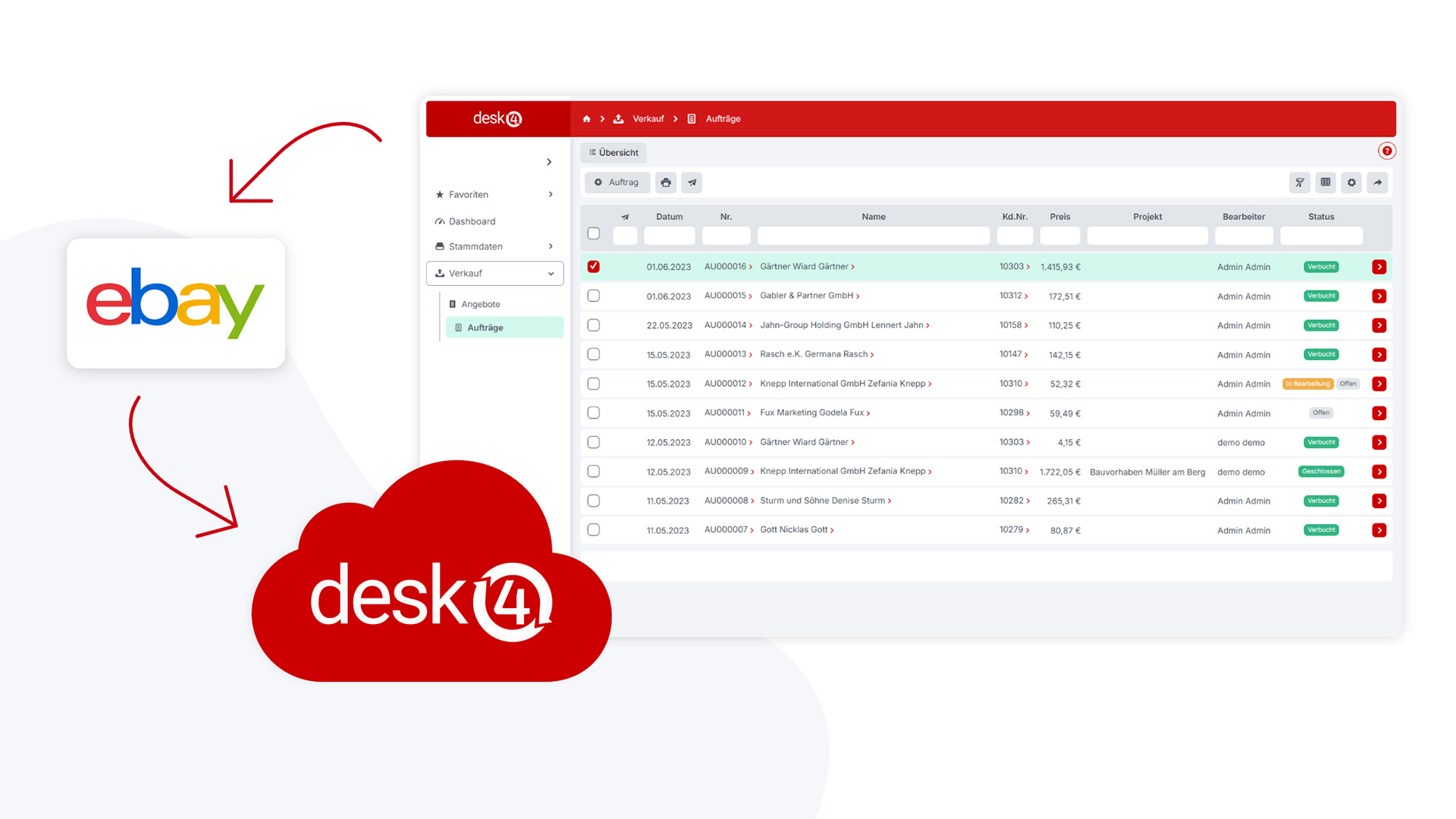Open the gear settings icon
Screen dimensions: 1456x819
click(x=1351, y=183)
